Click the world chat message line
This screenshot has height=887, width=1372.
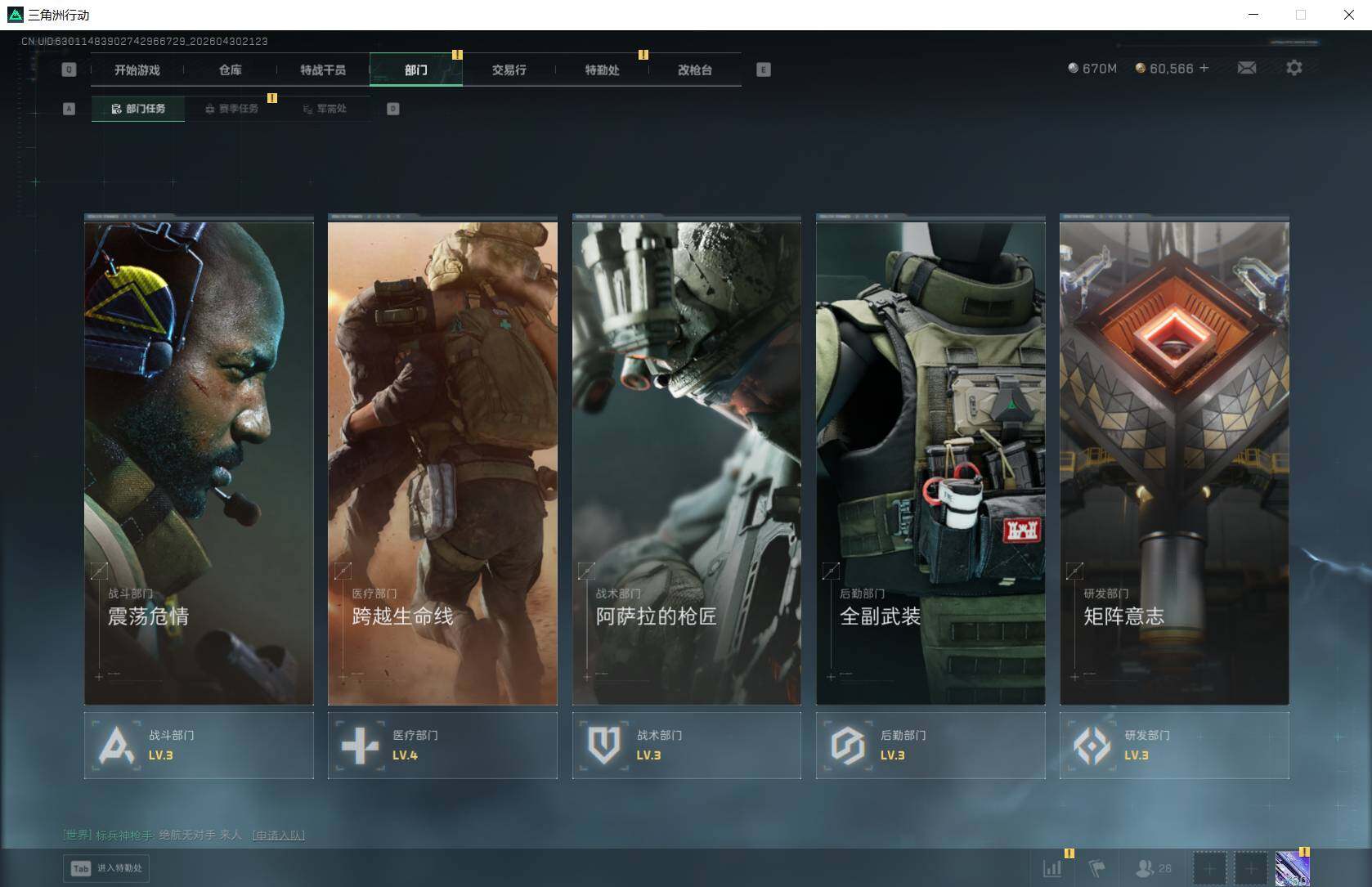[x=184, y=835]
